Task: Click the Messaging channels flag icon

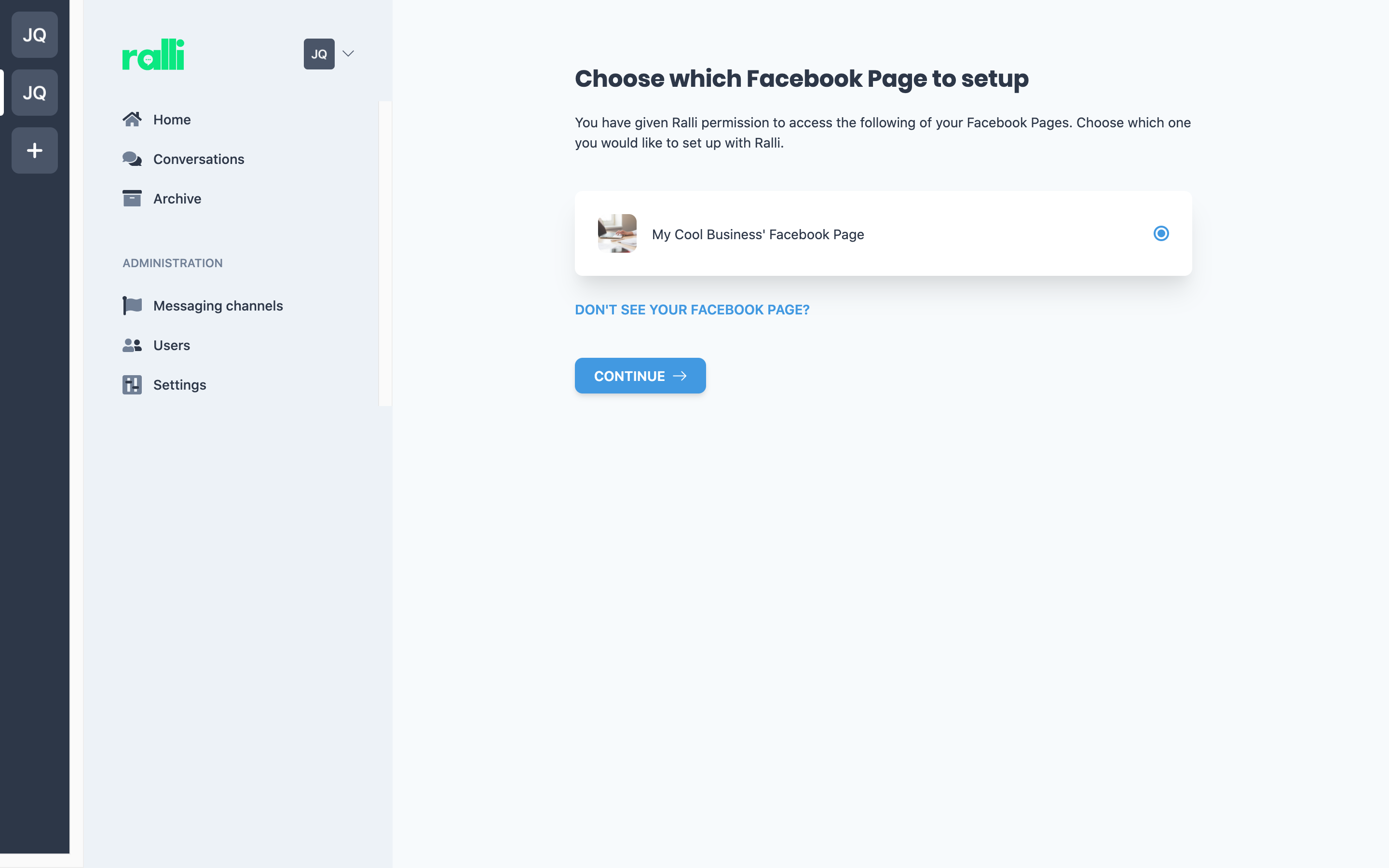Action: 132,305
